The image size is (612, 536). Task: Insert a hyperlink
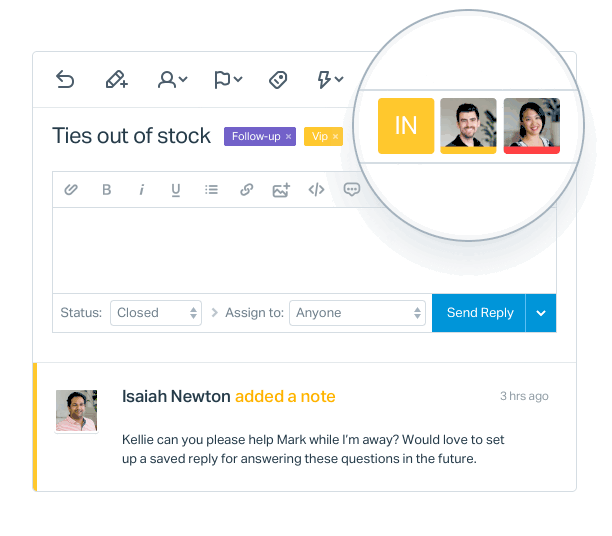(x=247, y=190)
